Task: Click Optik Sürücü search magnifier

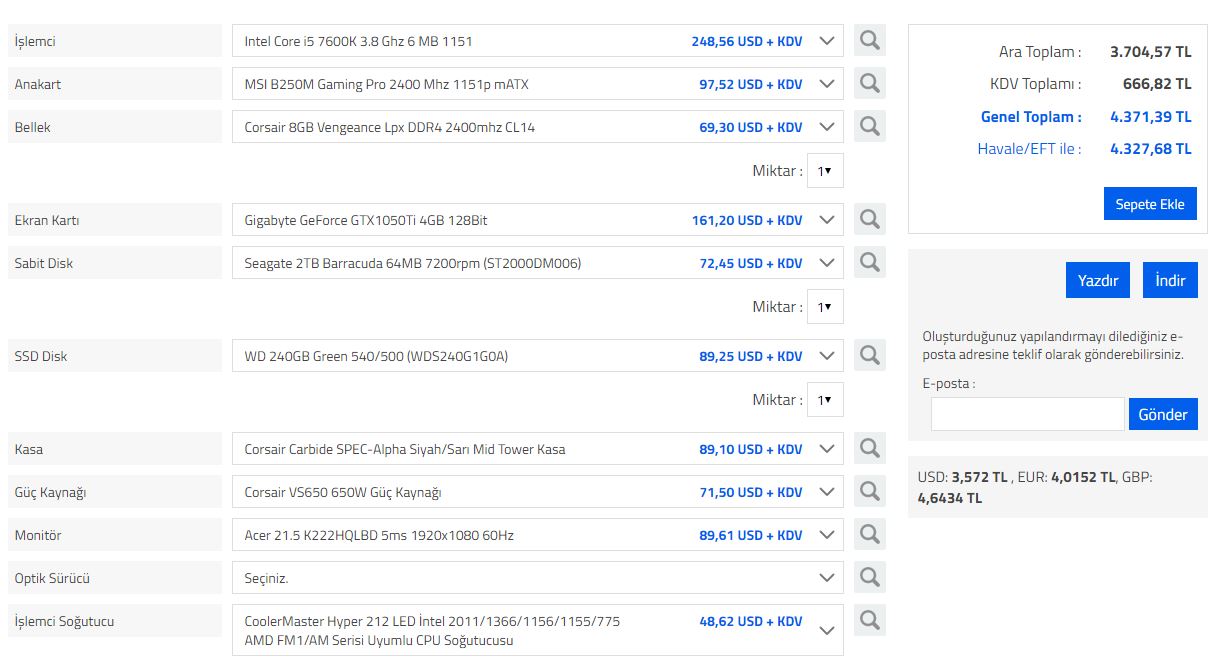Action: (870, 577)
